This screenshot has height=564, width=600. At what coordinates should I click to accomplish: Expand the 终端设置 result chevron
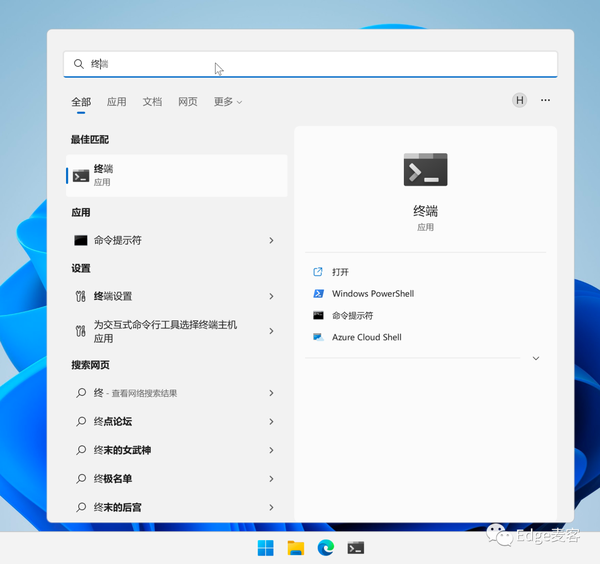tap(271, 296)
